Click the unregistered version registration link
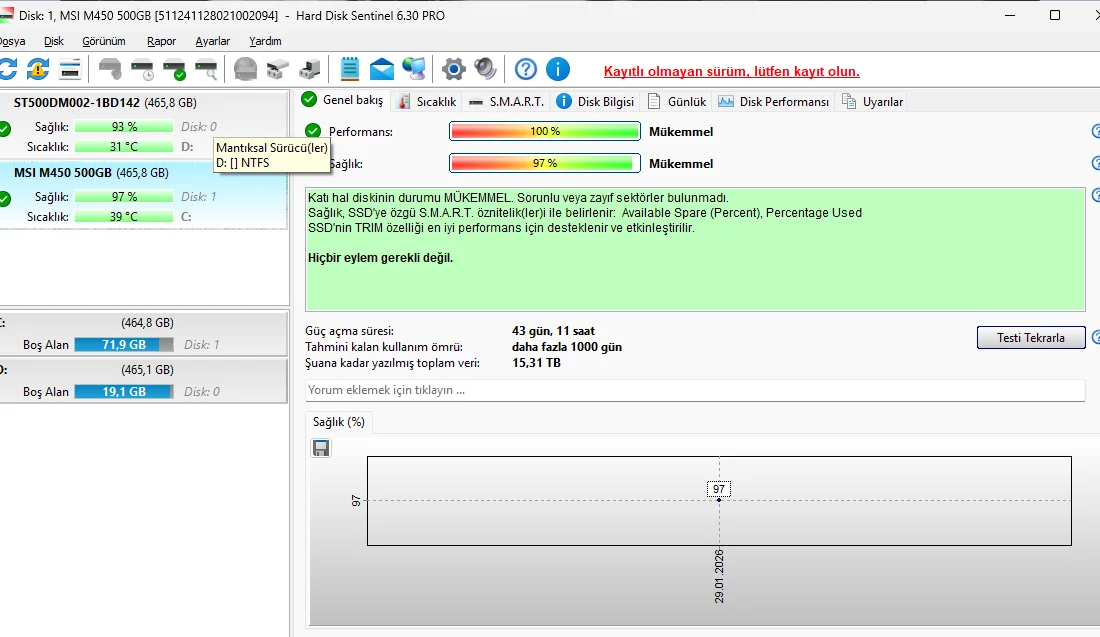Viewport: 1100px width, 637px height. click(732, 72)
